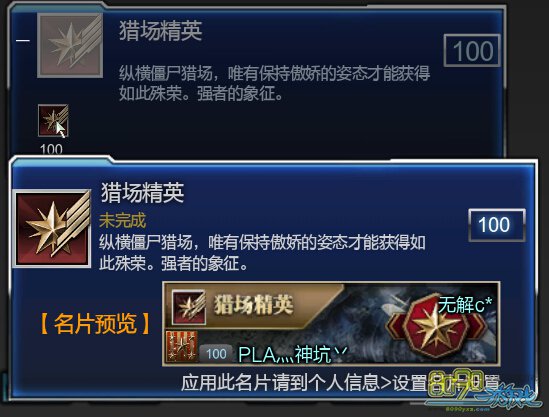The width and height of the screenshot is (549, 417).
Task: Click the player name PLA,,,,神坑
Action: click(x=293, y=355)
